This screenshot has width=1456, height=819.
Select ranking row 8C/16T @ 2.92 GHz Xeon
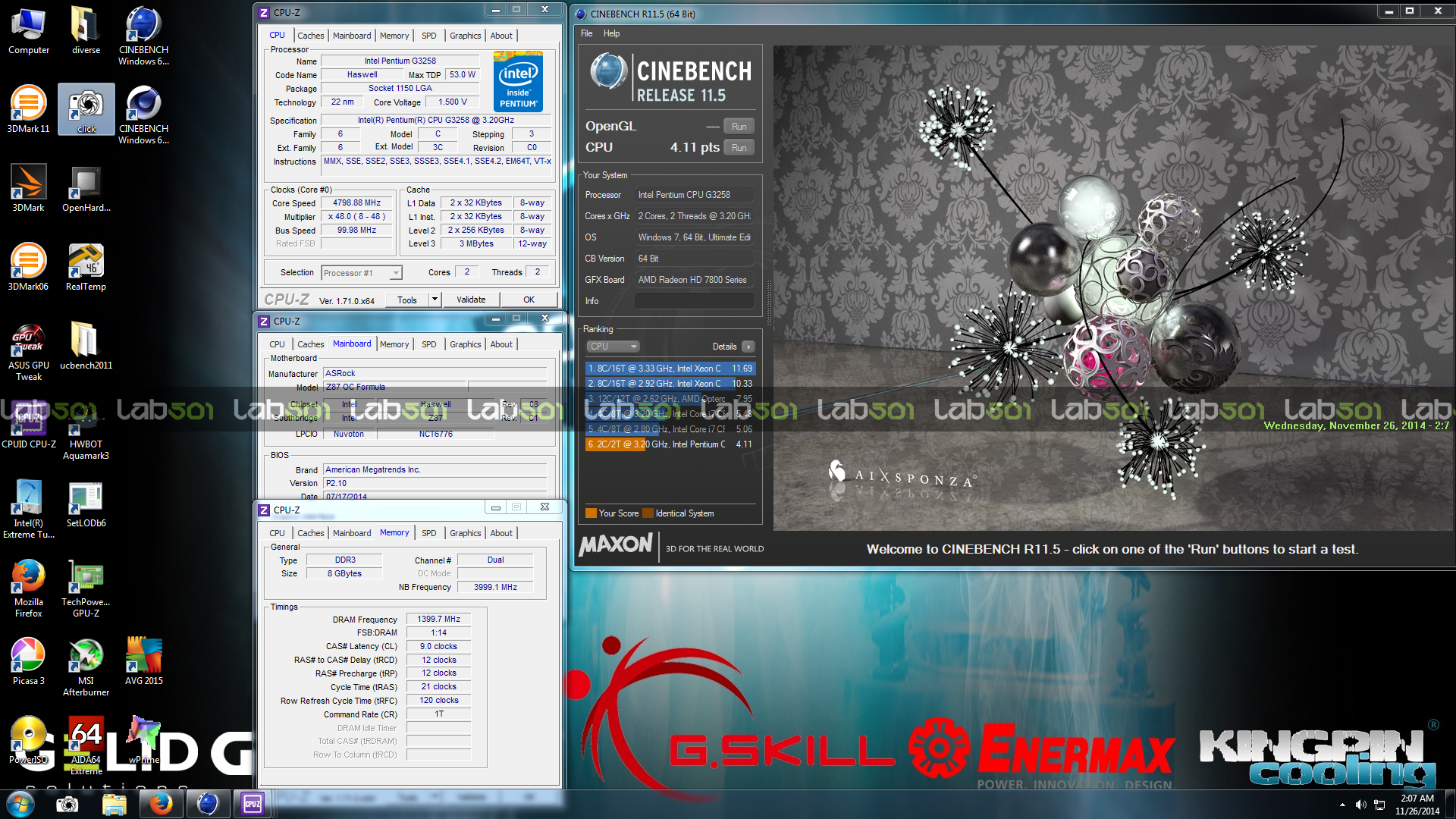click(x=670, y=384)
